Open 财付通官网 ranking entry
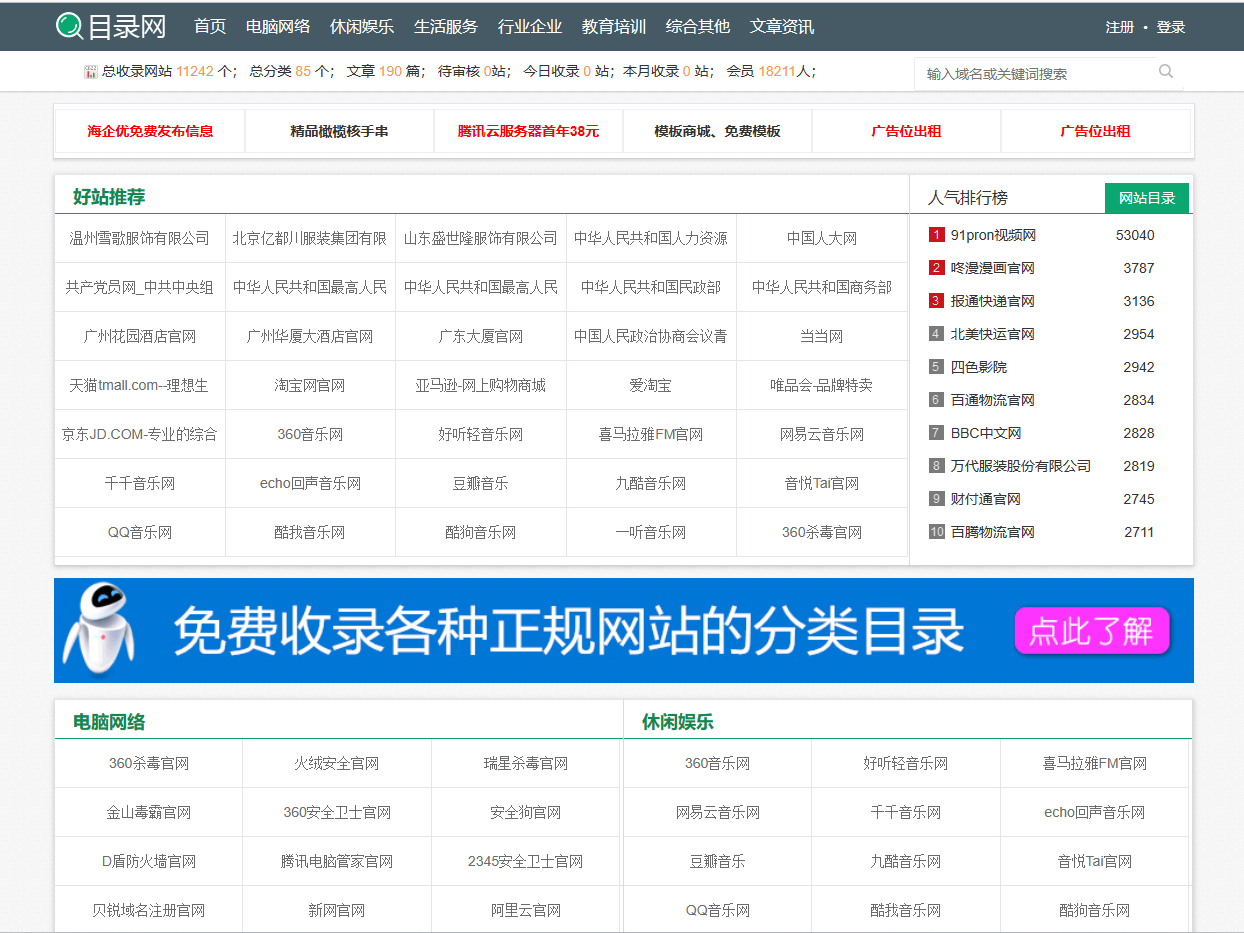Screen dimensions: 1244x933 pyautogui.click(x=985, y=499)
